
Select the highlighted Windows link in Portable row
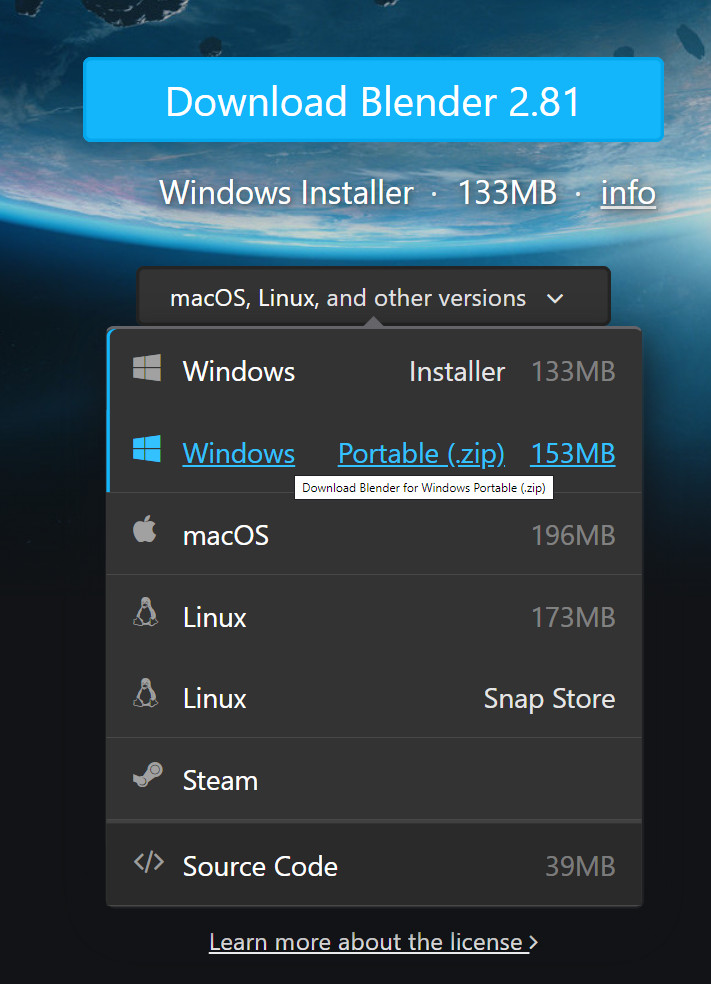238,454
